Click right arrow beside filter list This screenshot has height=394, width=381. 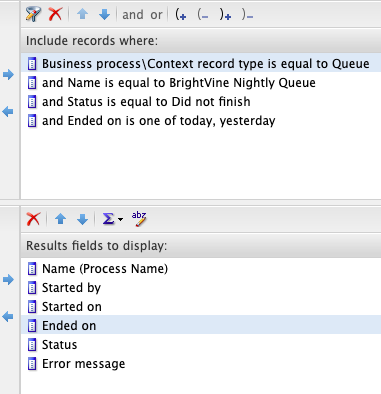click(x=8, y=74)
